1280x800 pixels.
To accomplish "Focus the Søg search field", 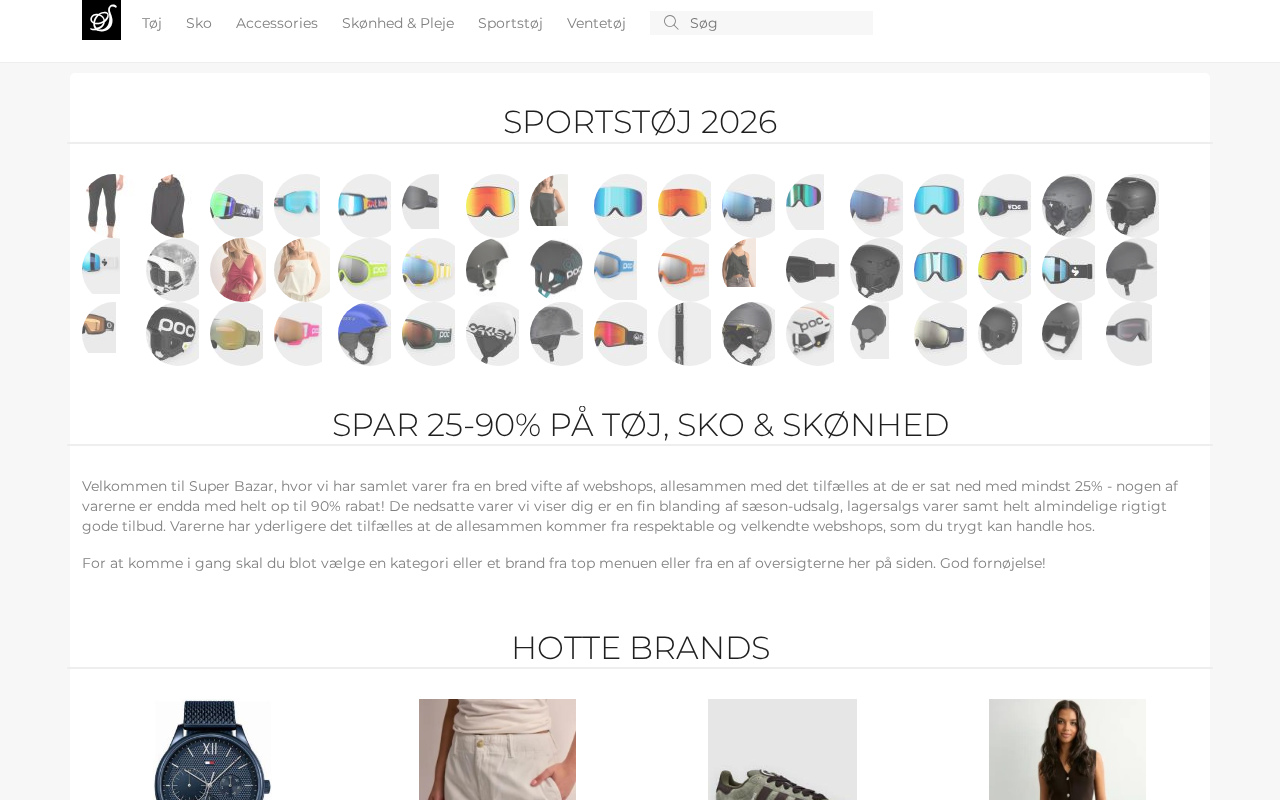I will 761,23.
